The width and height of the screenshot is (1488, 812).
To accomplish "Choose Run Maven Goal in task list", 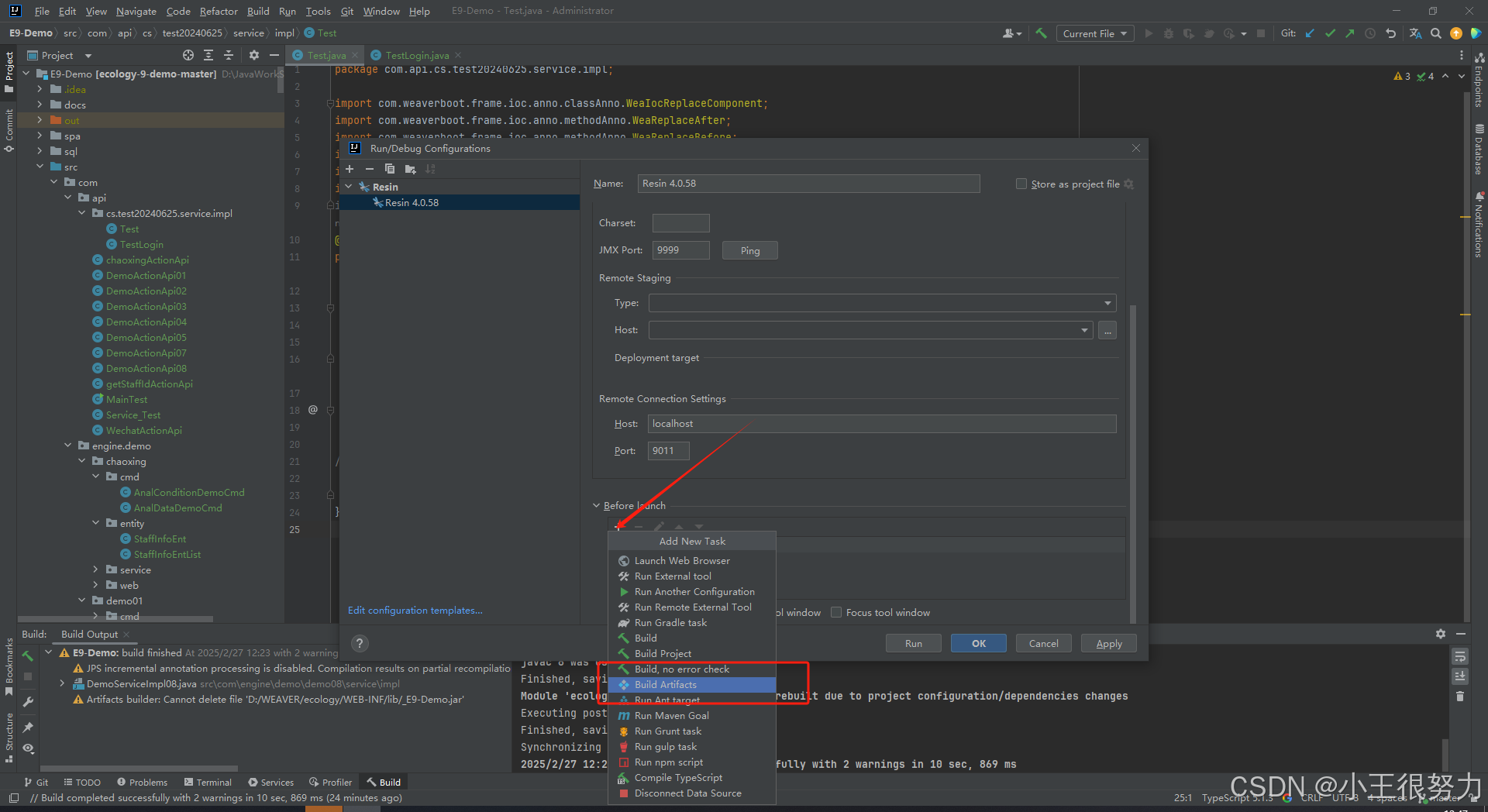I will [x=692, y=716].
